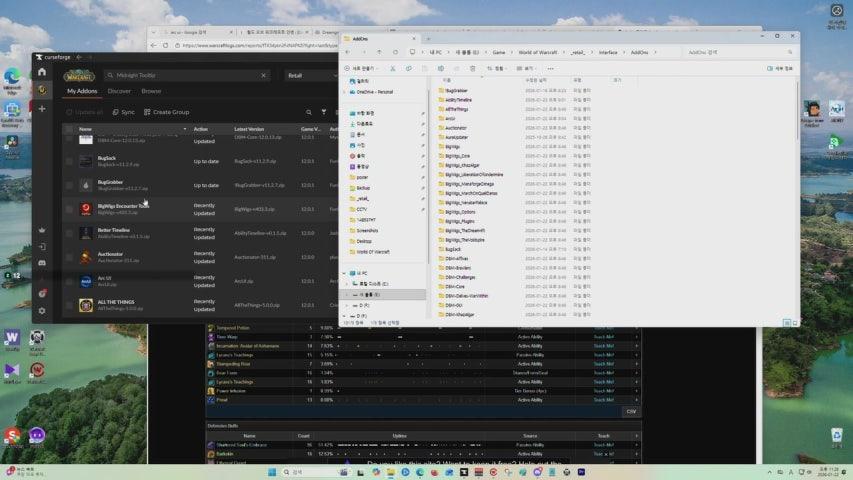
Task: Open the CurseForge crown premium icon
Action: click(42, 230)
